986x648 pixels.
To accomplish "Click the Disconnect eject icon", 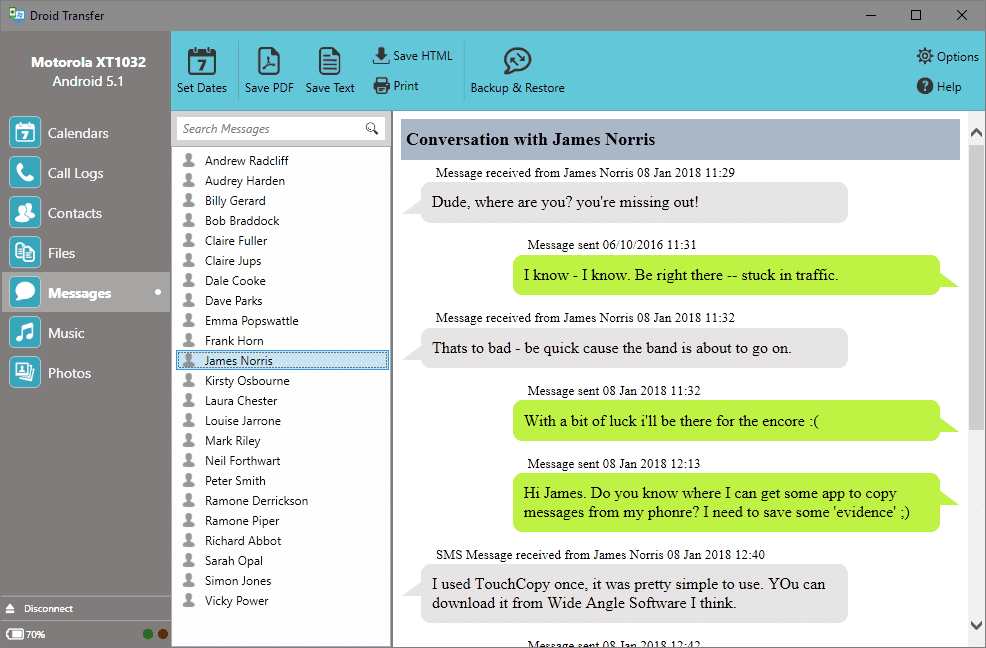I will click(x=10, y=608).
